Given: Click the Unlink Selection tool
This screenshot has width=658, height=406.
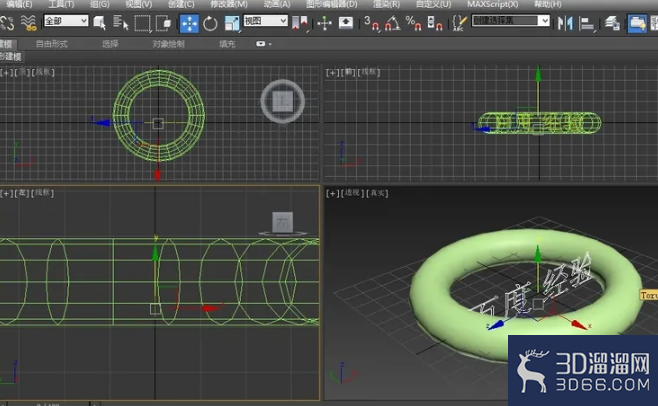Looking at the screenshot, I should (x=6, y=23).
